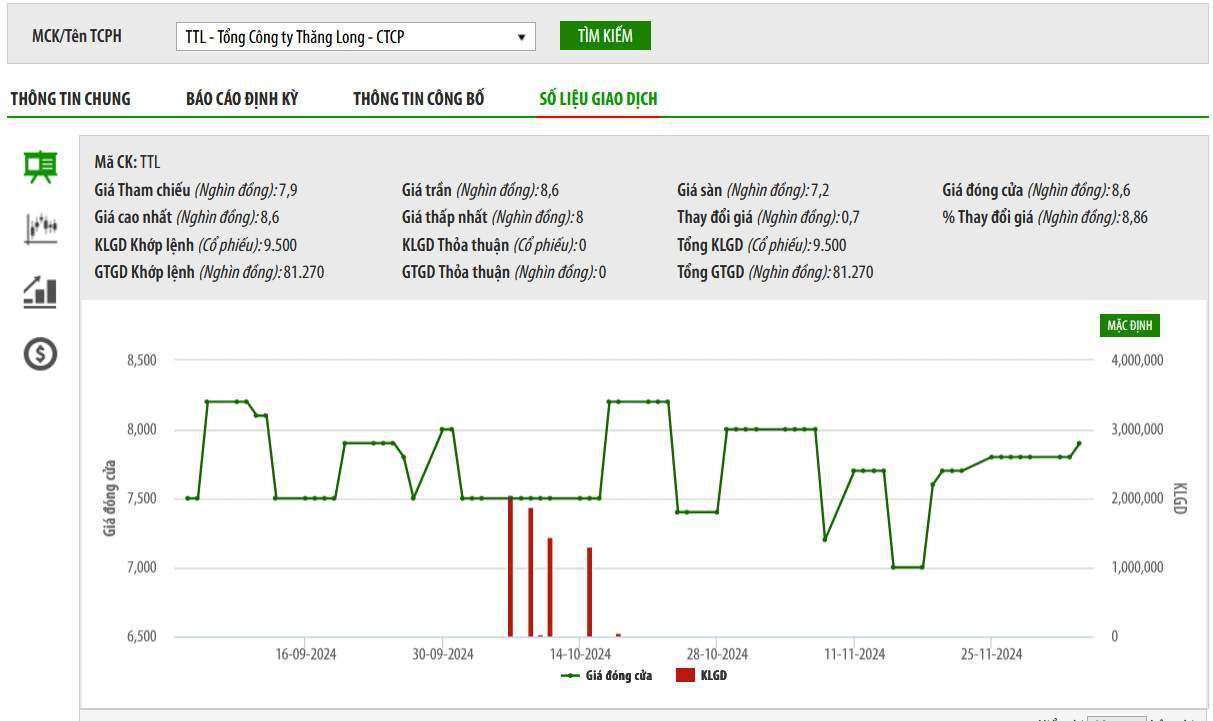Open the dollar coin icon section
Viewport: 1213px width, 721px height.
tap(41, 353)
